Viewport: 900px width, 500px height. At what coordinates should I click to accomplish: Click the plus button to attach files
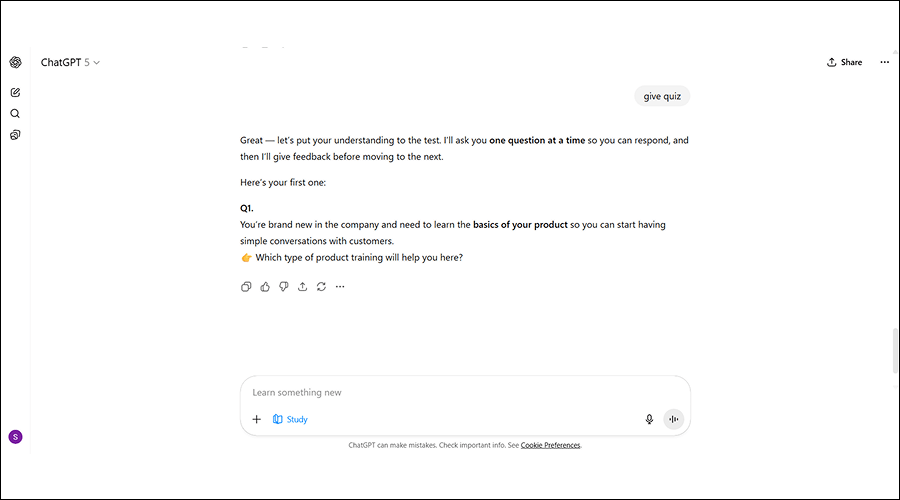pos(256,419)
